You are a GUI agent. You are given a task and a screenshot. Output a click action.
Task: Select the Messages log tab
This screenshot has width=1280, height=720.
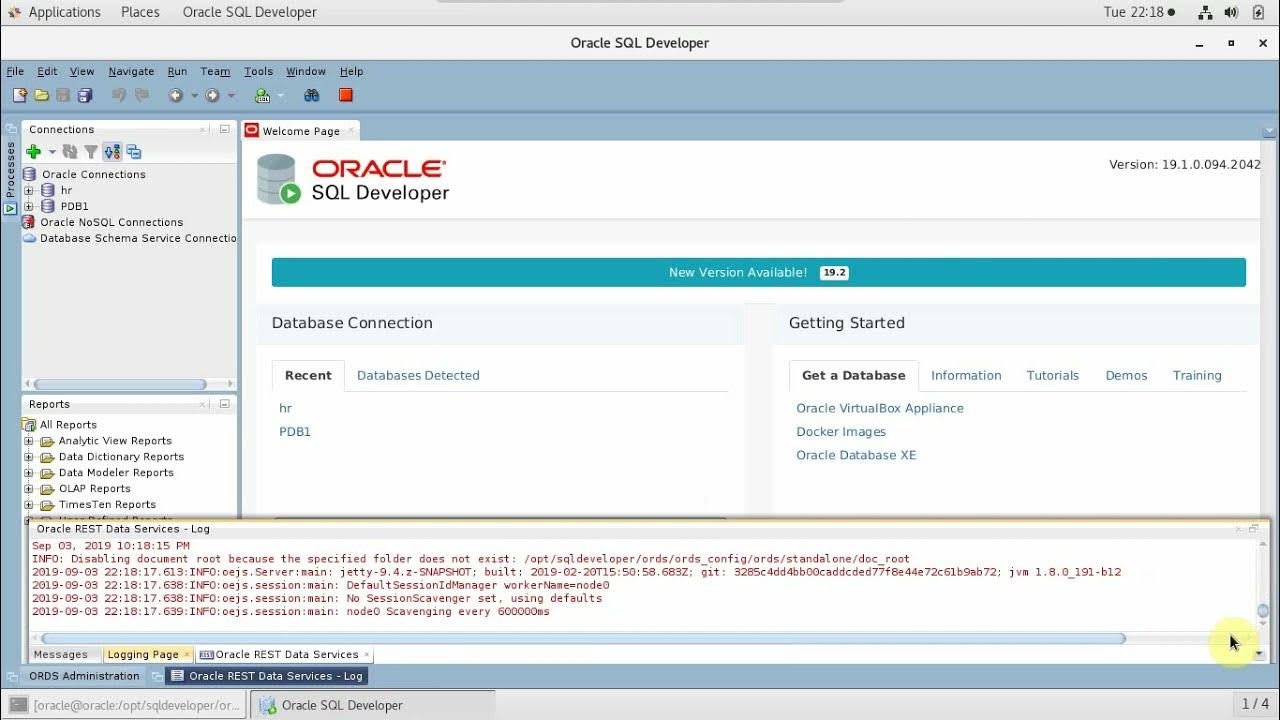click(61, 655)
